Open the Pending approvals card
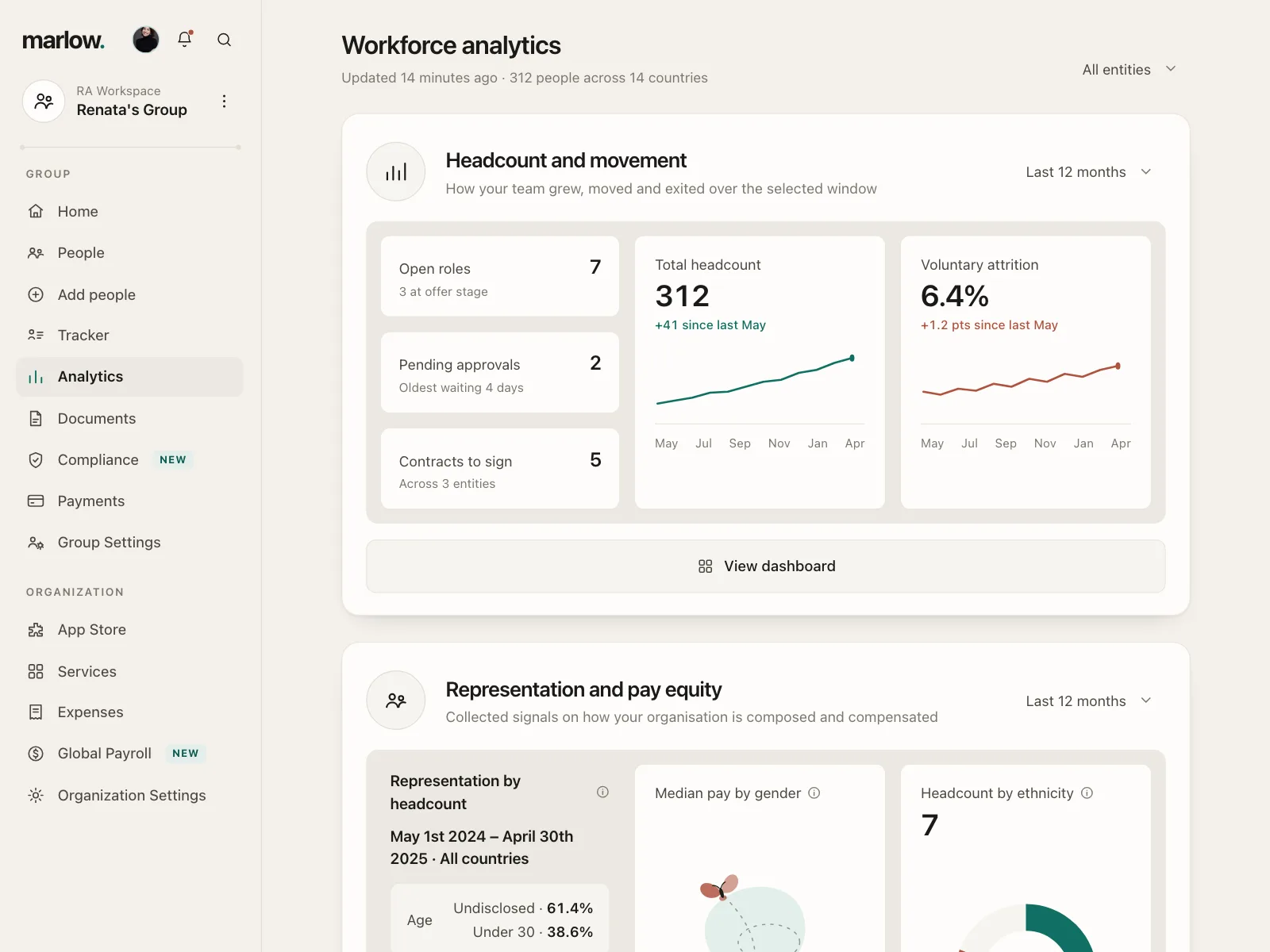The image size is (1270, 952). click(x=500, y=372)
